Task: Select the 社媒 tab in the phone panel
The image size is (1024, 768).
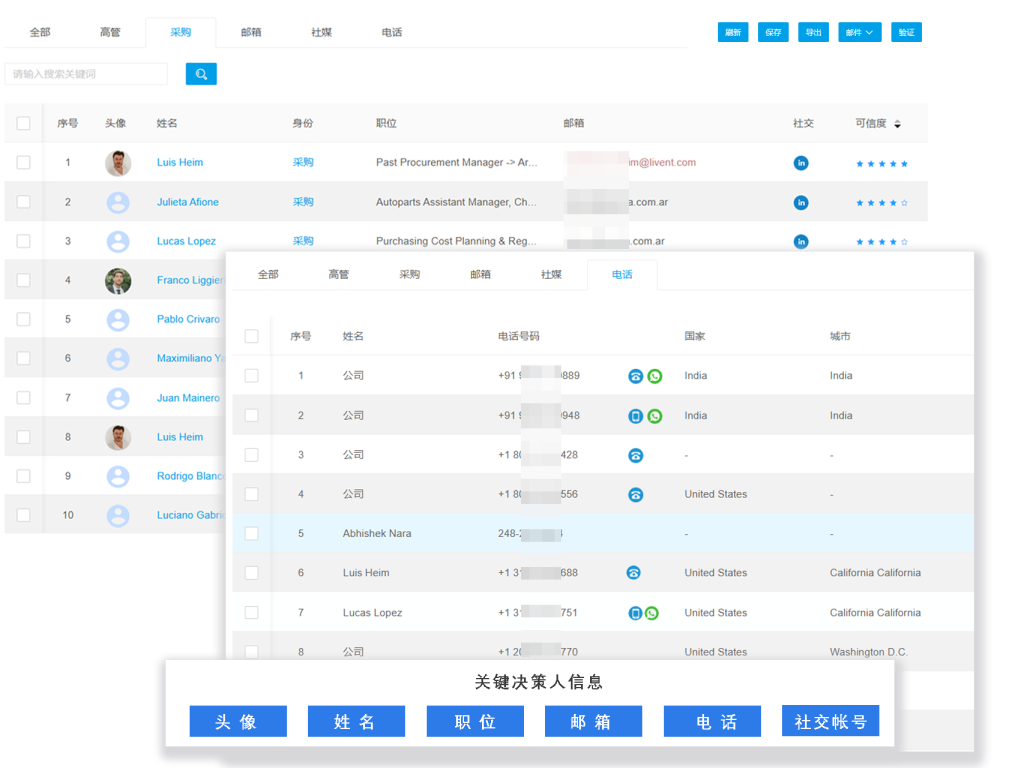Action: click(551, 274)
